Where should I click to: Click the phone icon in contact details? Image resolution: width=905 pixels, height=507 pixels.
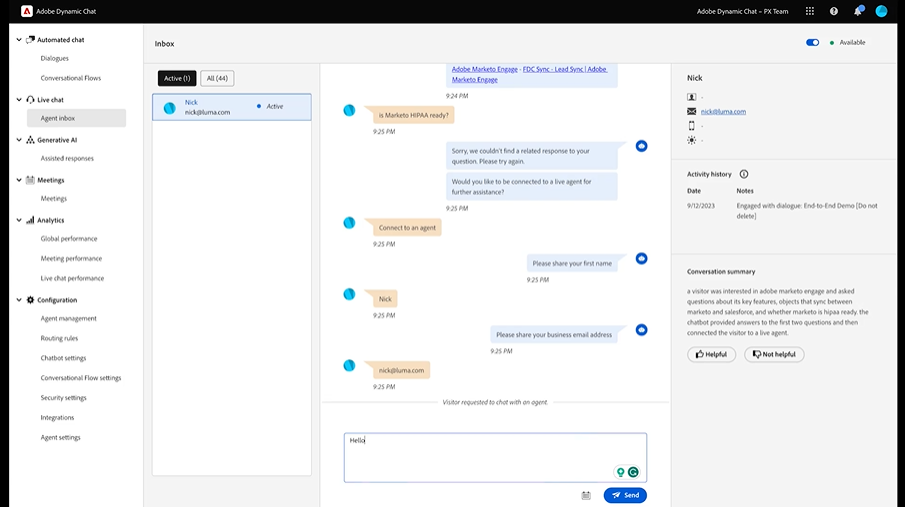click(x=691, y=126)
